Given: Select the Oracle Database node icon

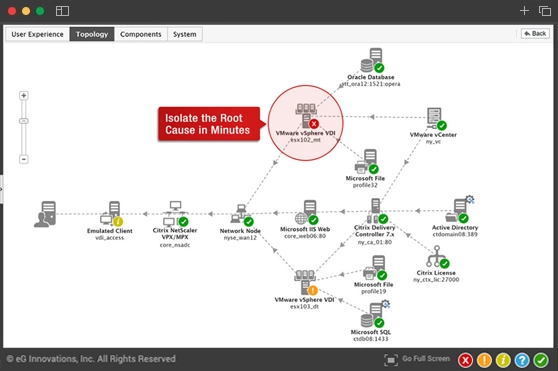Looking at the screenshot, I should coord(372,60).
